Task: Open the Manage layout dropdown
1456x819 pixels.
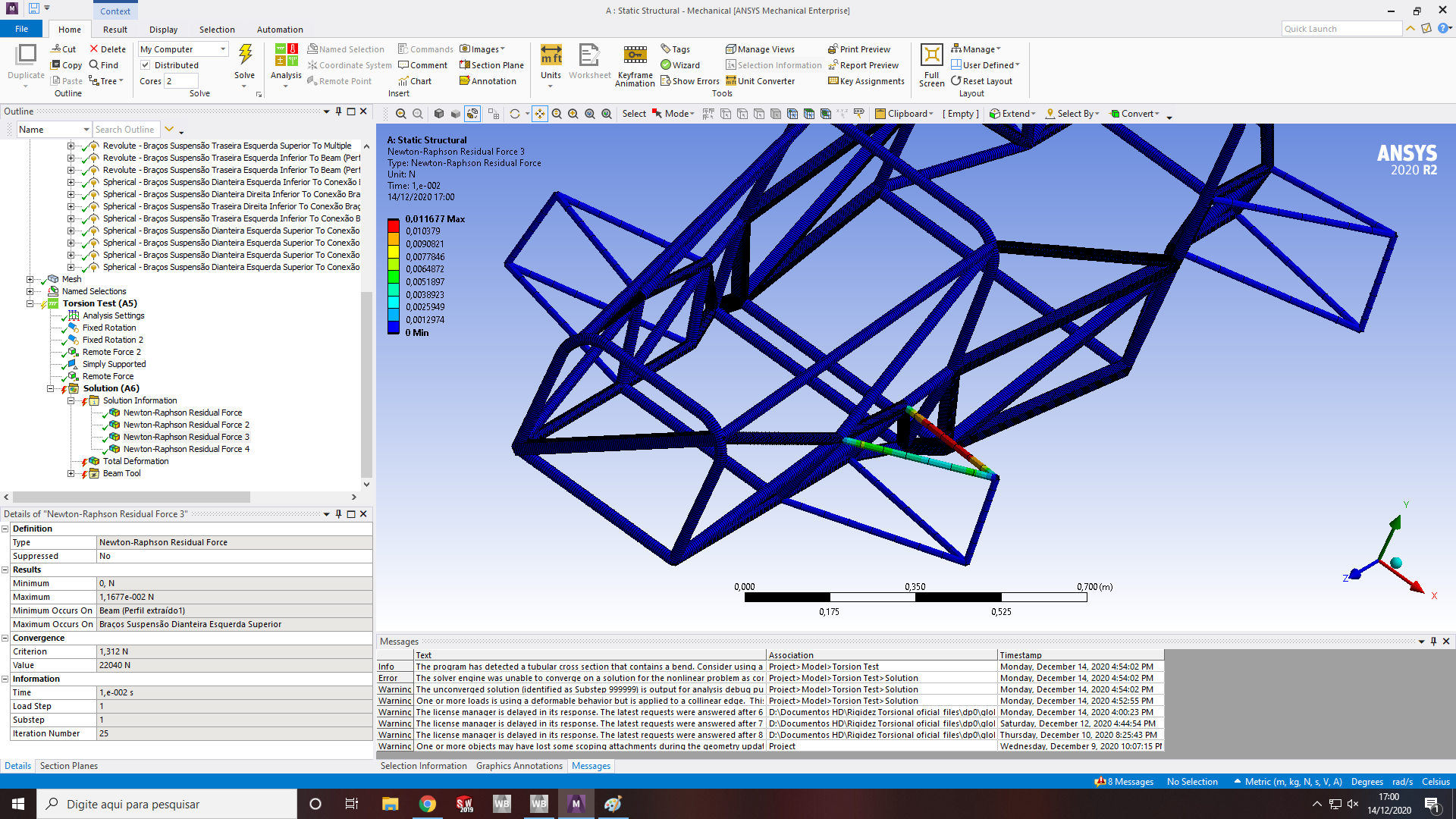Action: pos(976,49)
